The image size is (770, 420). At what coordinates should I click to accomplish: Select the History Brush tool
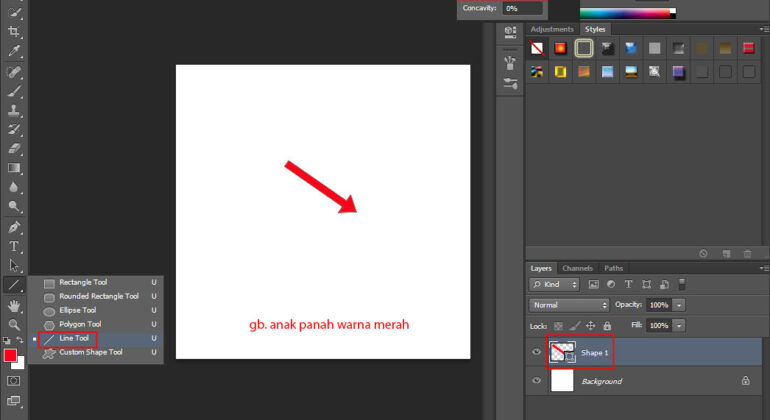[14, 130]
